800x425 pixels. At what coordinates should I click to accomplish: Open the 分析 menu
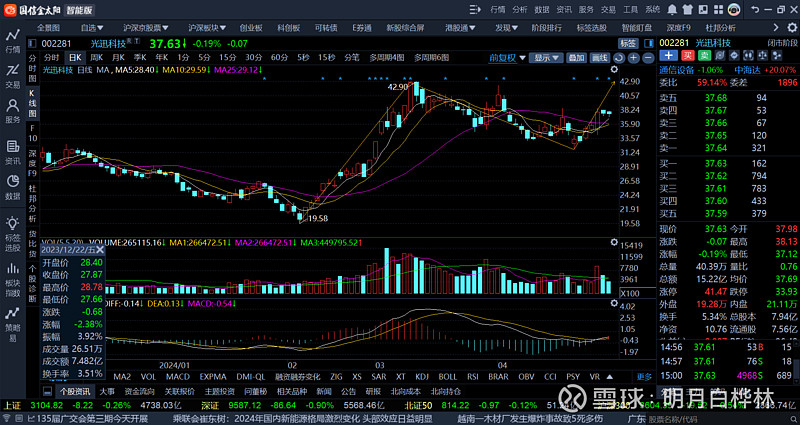(x=520, y=10)
